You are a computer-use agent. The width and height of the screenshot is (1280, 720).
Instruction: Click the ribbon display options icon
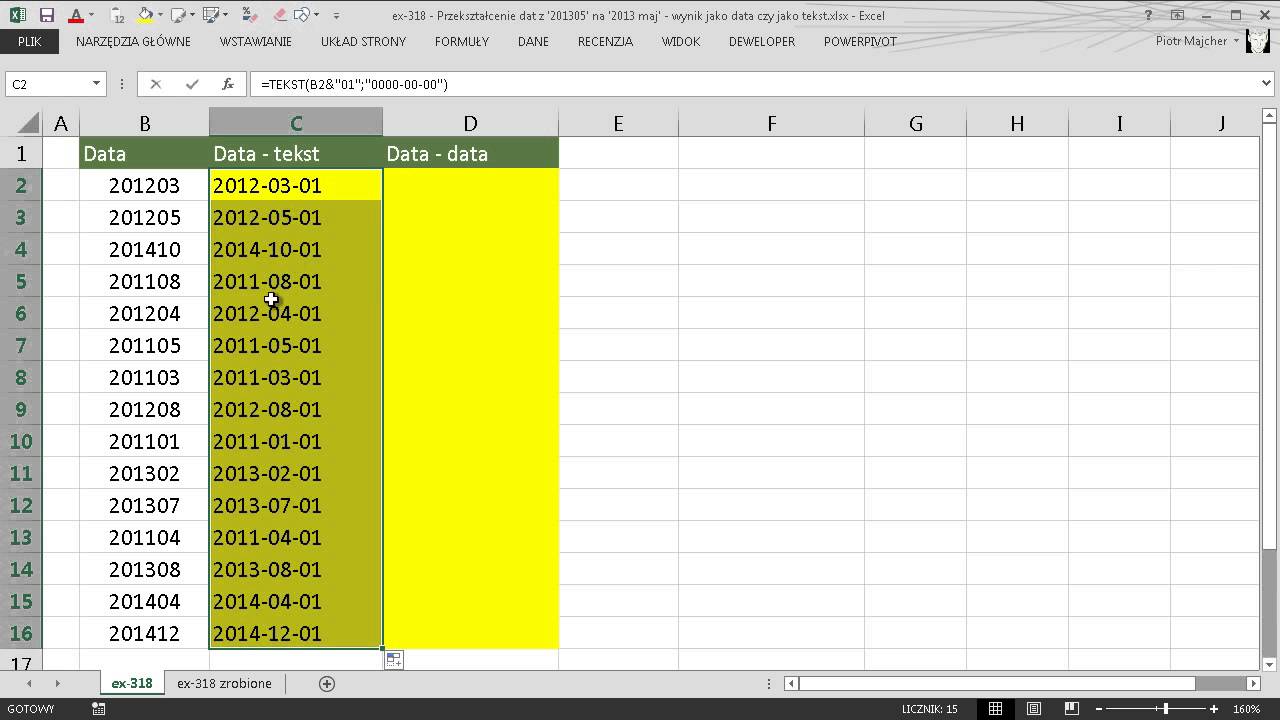coord(1178,15)
